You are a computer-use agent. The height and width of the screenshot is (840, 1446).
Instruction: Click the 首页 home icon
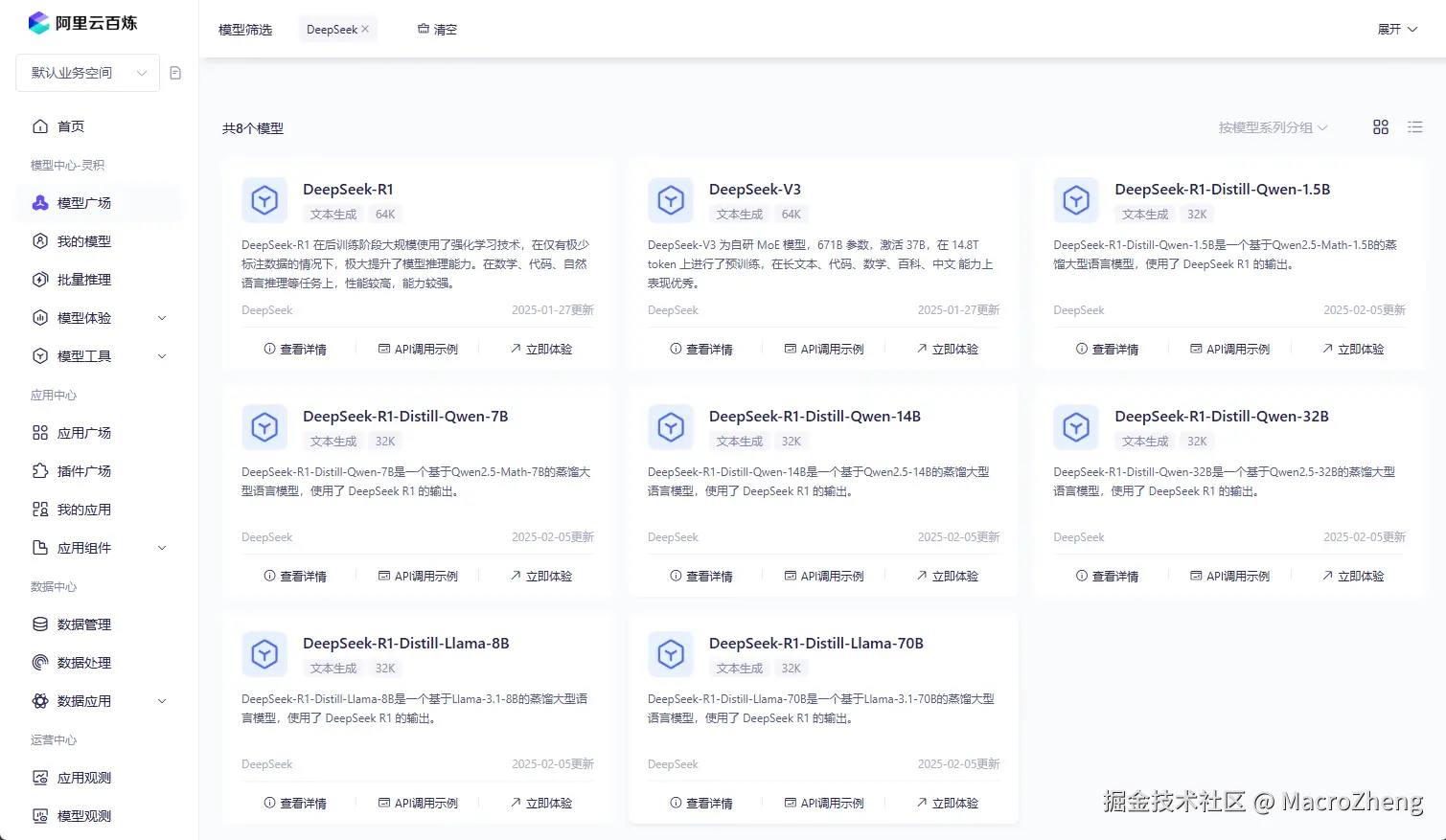[40, 126]
